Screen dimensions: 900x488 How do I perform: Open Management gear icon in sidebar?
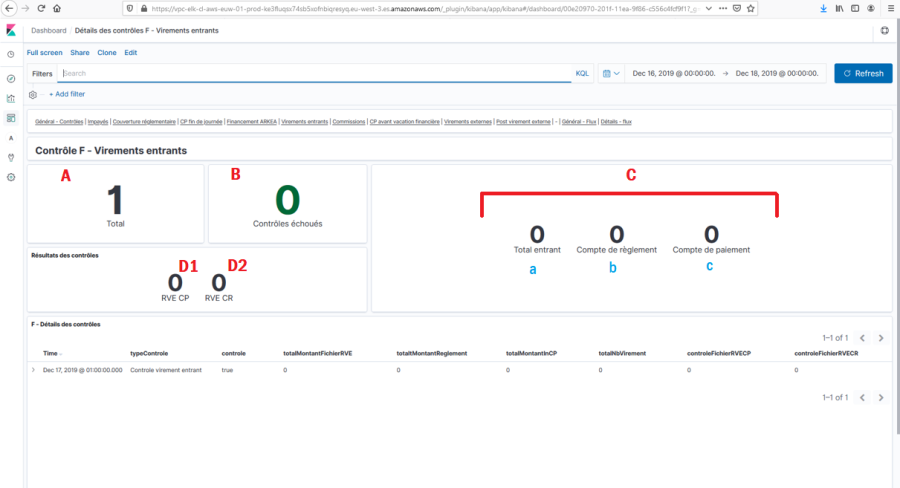tap(11, 177)
